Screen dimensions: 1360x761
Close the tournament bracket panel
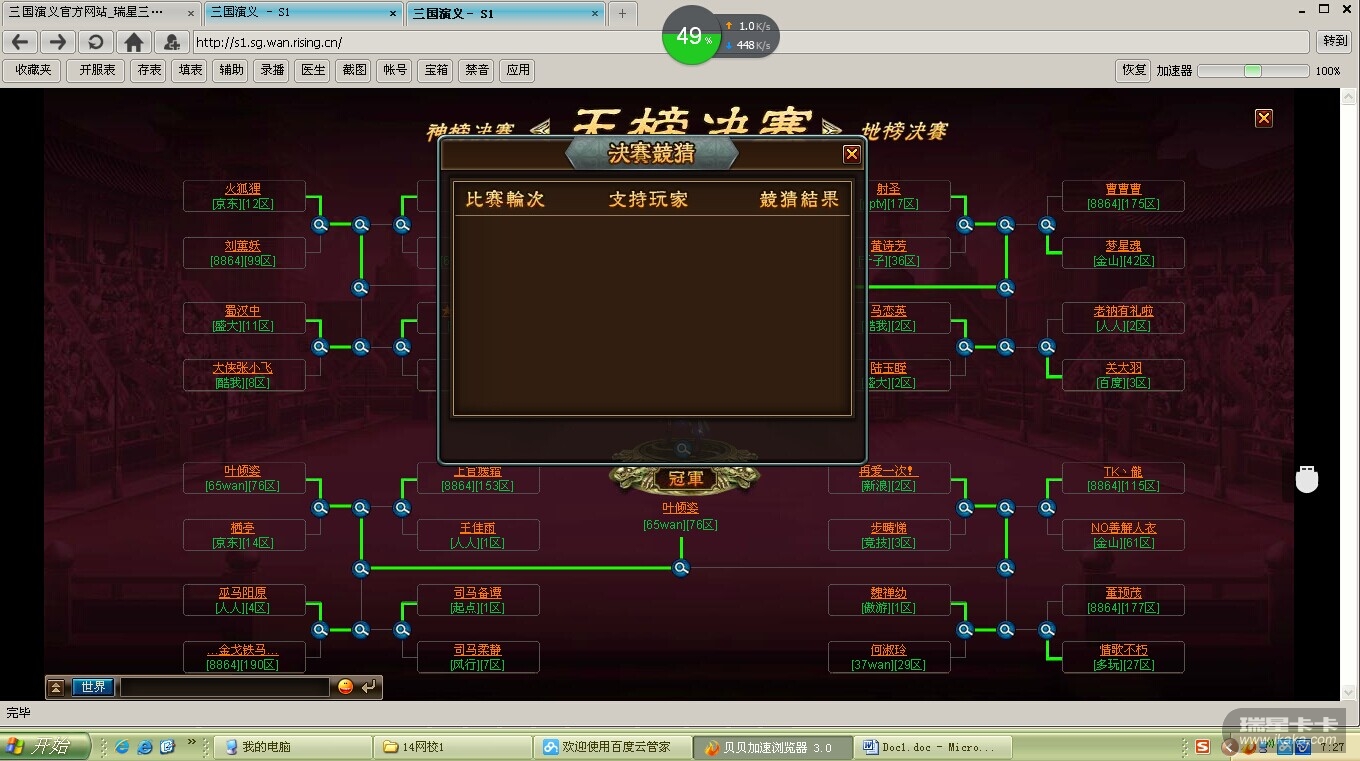(x=1264, y=118)
